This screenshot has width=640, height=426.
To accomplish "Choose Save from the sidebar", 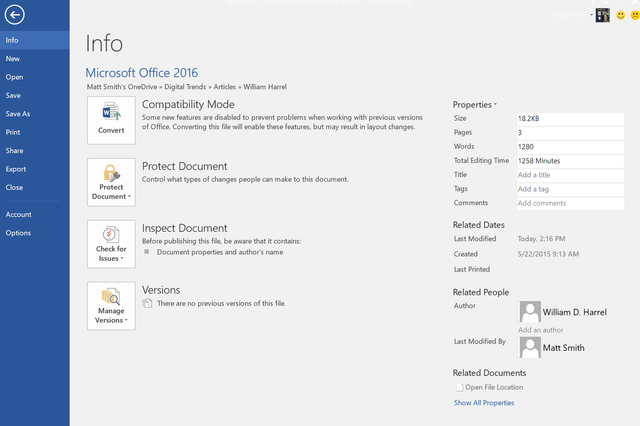I will click(x=35, y=95).
